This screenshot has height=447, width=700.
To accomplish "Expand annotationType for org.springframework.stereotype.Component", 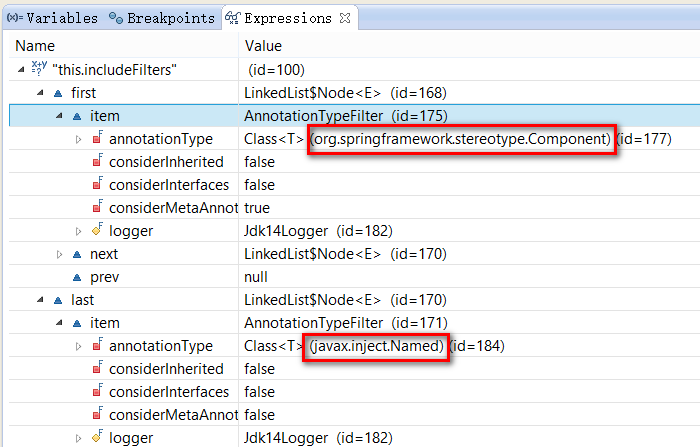I will (x=79, y=139).
